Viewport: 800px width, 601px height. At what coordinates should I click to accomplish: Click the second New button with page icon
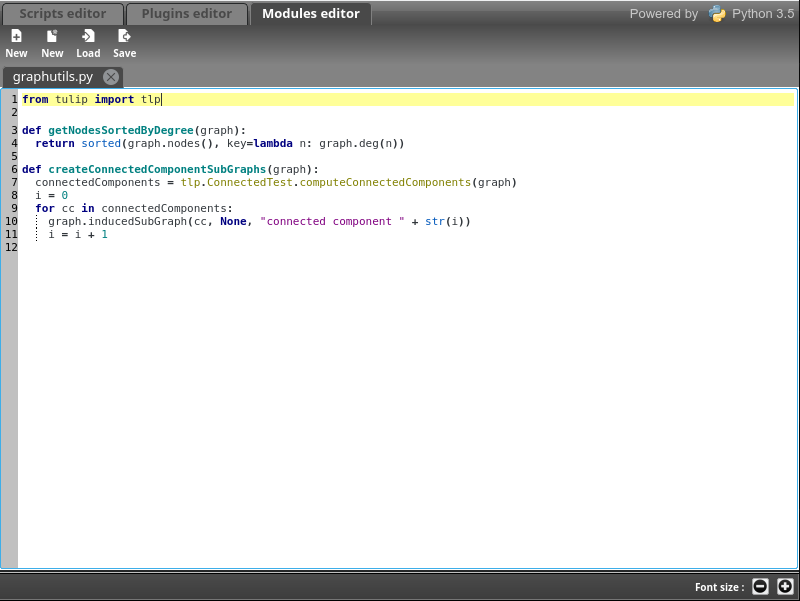click(52, 43)
